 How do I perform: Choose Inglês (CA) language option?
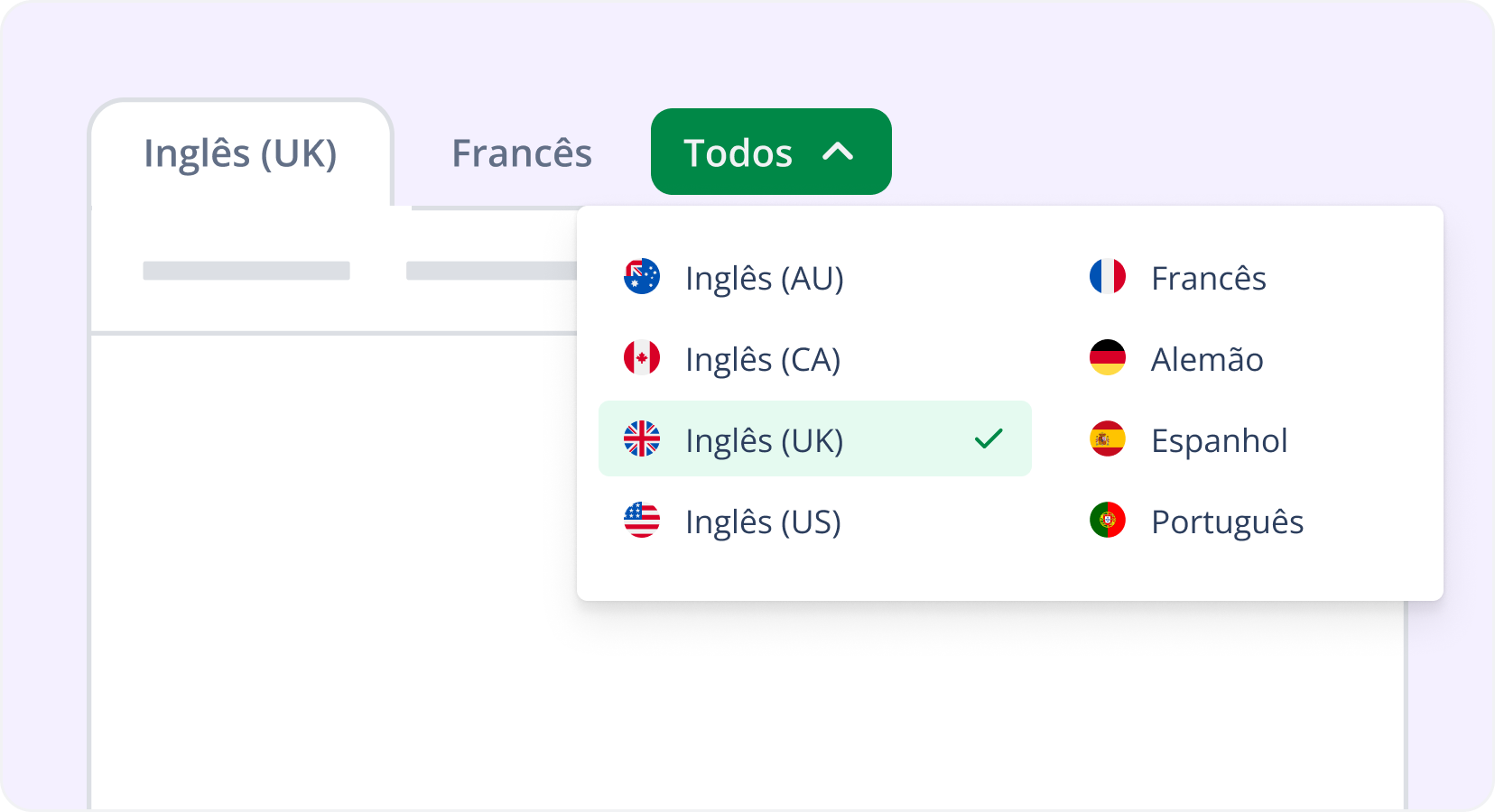coord(763,359)
